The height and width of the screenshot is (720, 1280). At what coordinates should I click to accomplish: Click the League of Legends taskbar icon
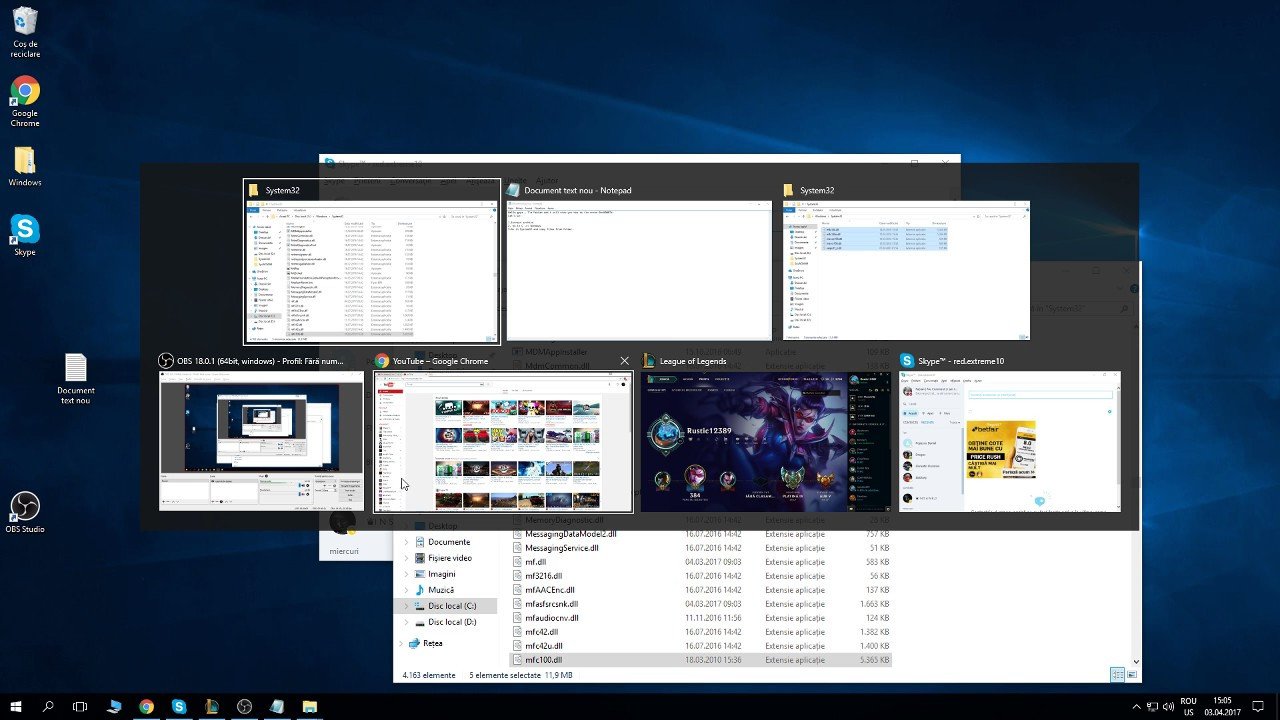coord(211,707)
